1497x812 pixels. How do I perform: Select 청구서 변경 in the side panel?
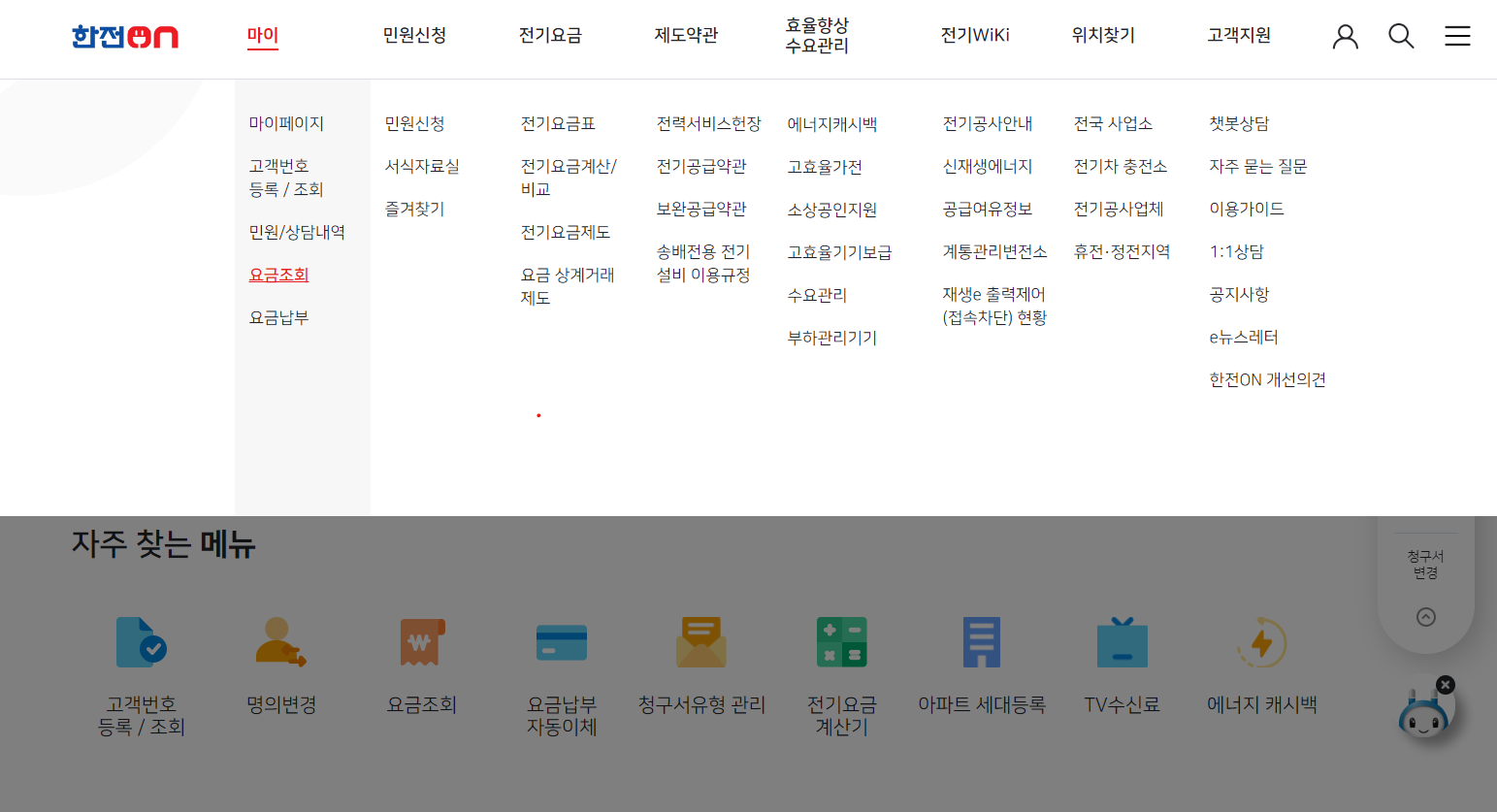[x=1426, y=565]
